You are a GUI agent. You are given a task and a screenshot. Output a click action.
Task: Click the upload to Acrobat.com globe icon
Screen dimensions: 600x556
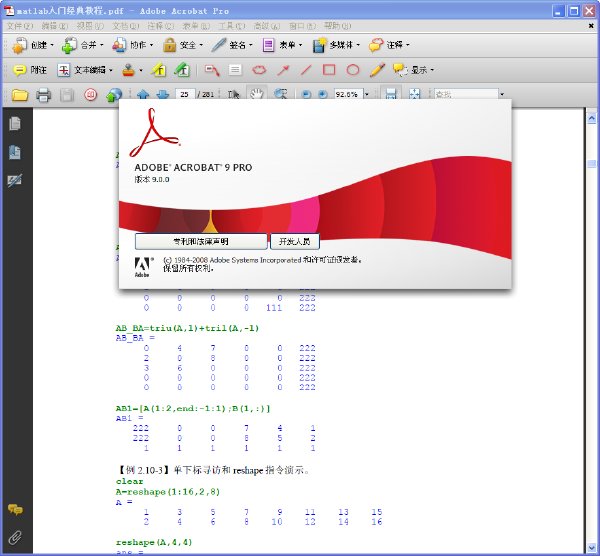[114, 94]
